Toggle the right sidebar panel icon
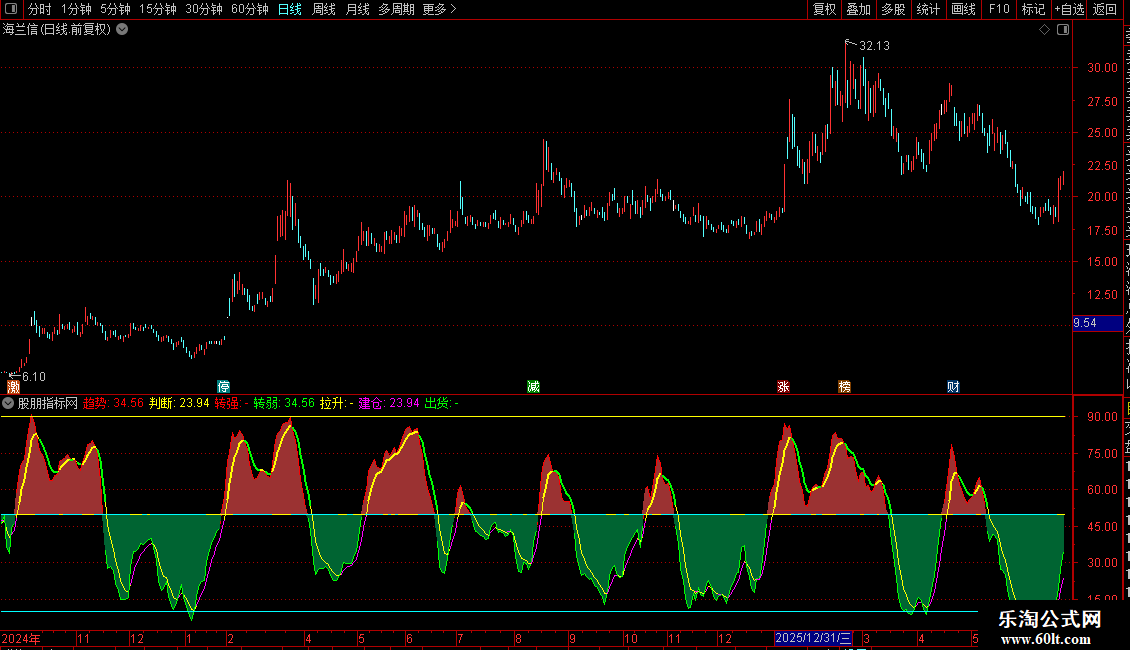 (1063, 30)
